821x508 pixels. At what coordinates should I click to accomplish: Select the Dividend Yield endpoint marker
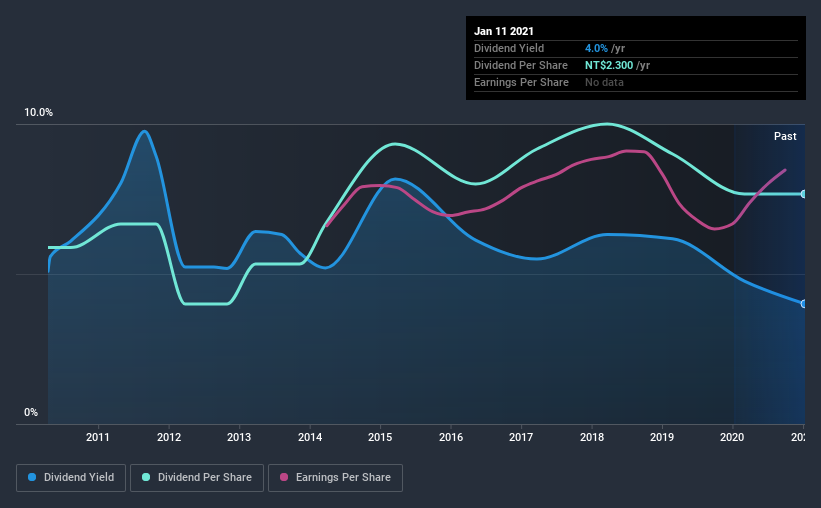pyautogui.click(x=803, y=304)
